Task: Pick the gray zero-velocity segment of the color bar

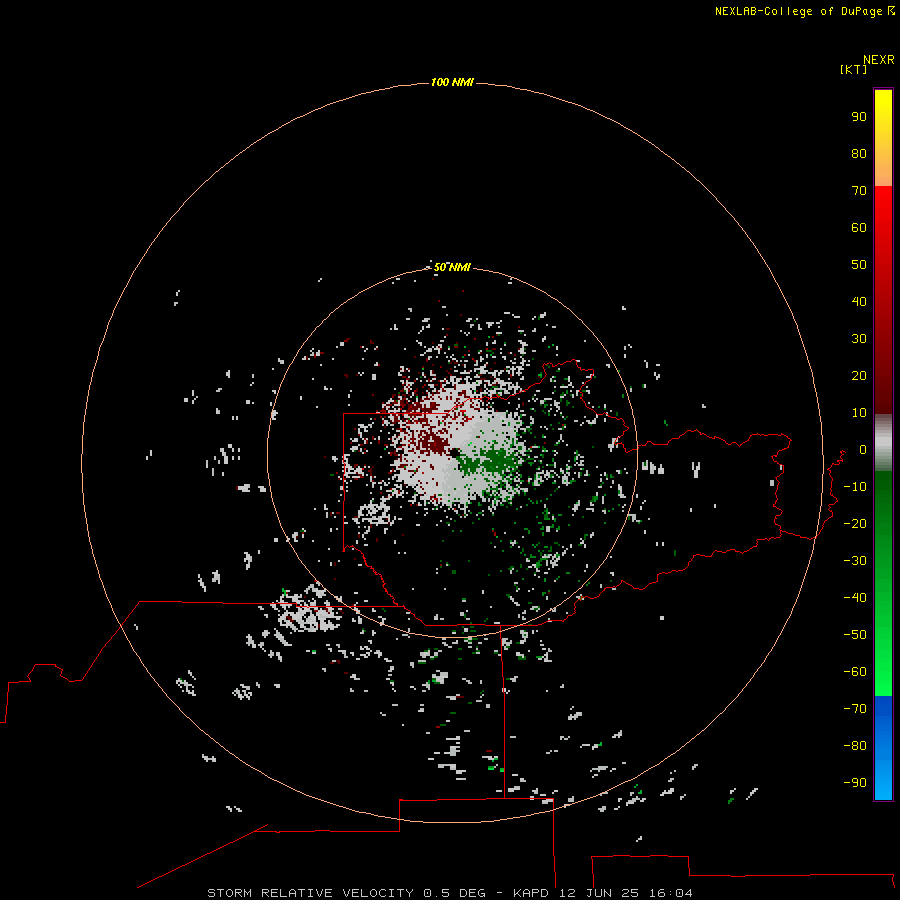Action: click(x=883, y=443)
